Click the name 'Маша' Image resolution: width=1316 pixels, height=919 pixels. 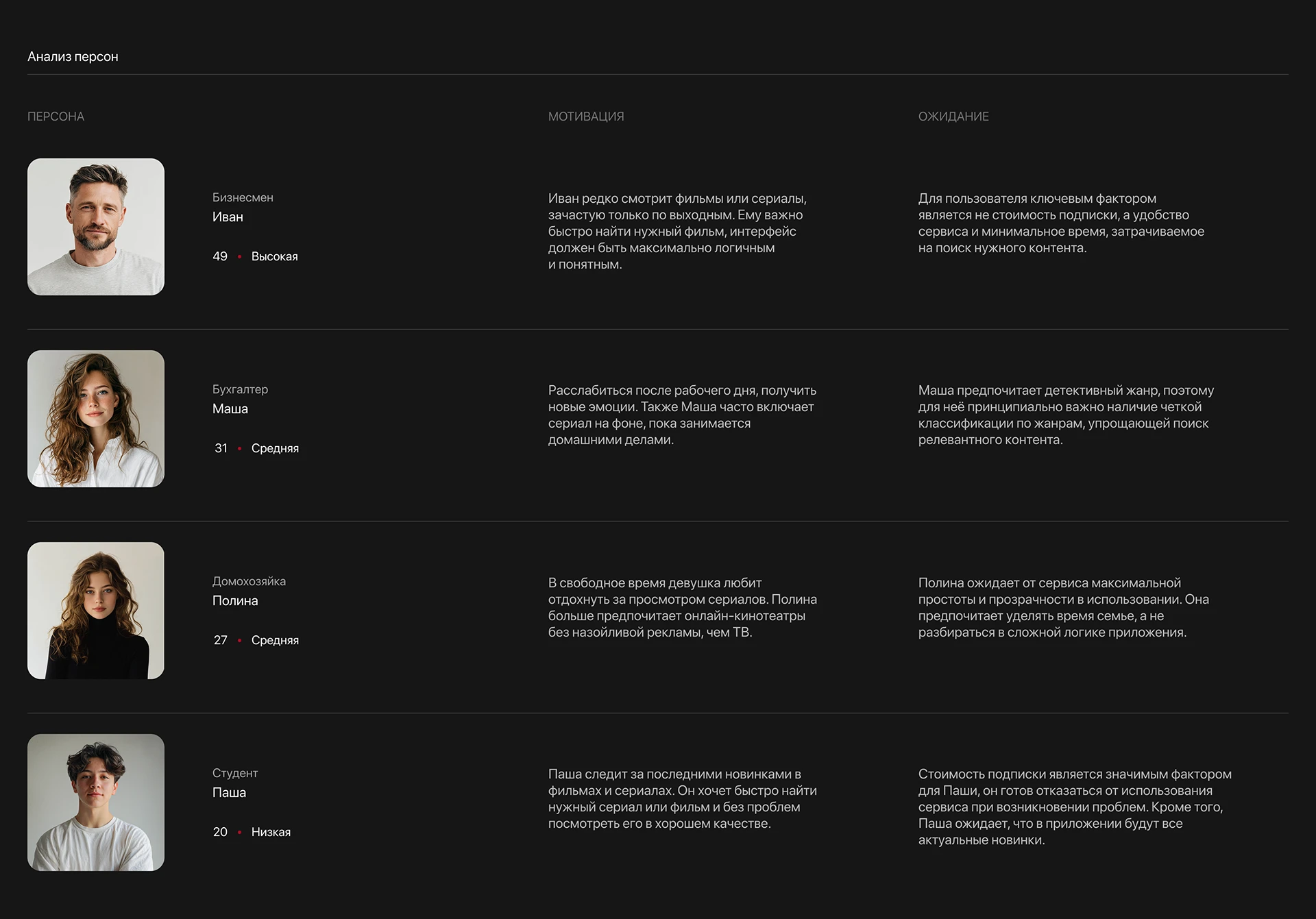pyautogui.click(x=230, y=409)
